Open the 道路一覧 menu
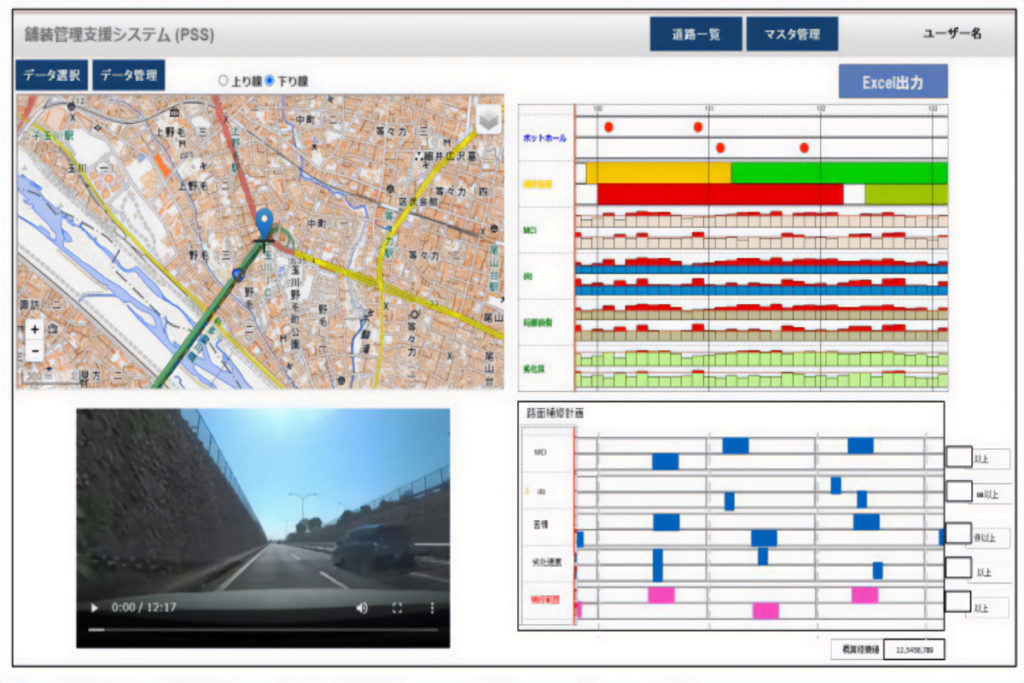 tap(695, 34)
